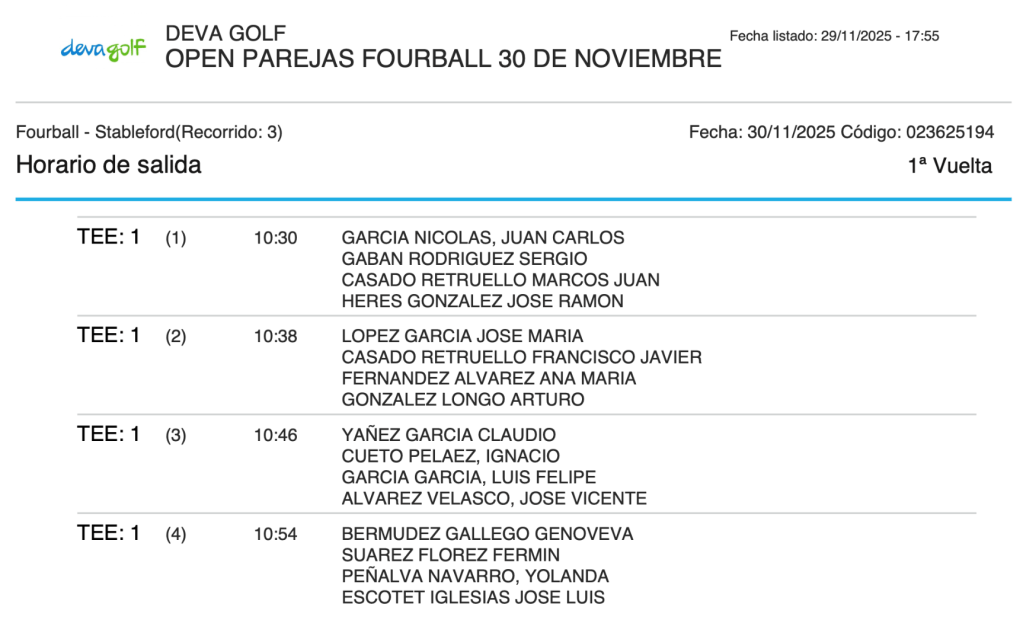Click the Código 023625194 text
Viewport: 1023px width, 620px height.
[x=917, y=132]
